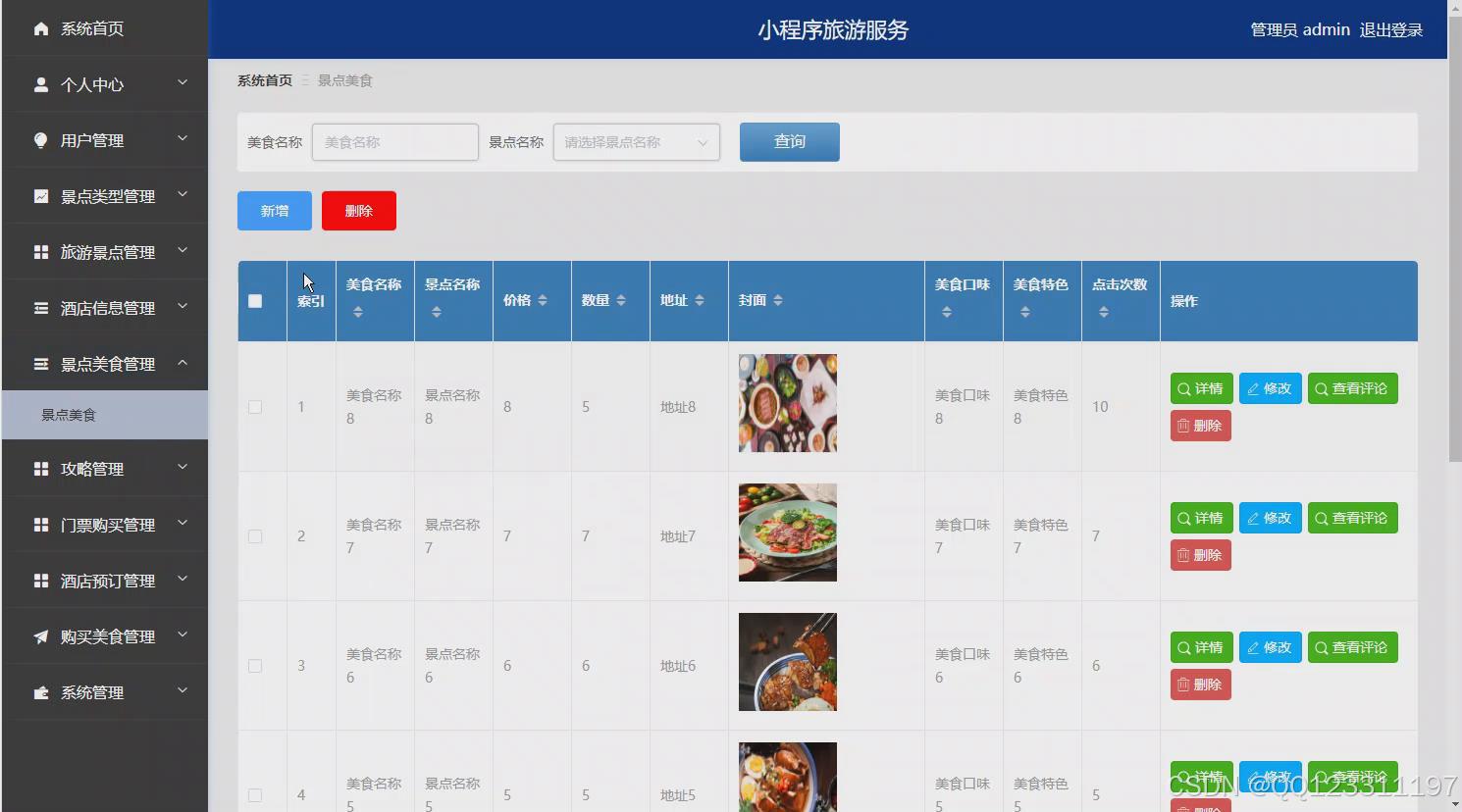Check the checkbox for row 3
This screenshot has height=812, width=1462.
255,666
